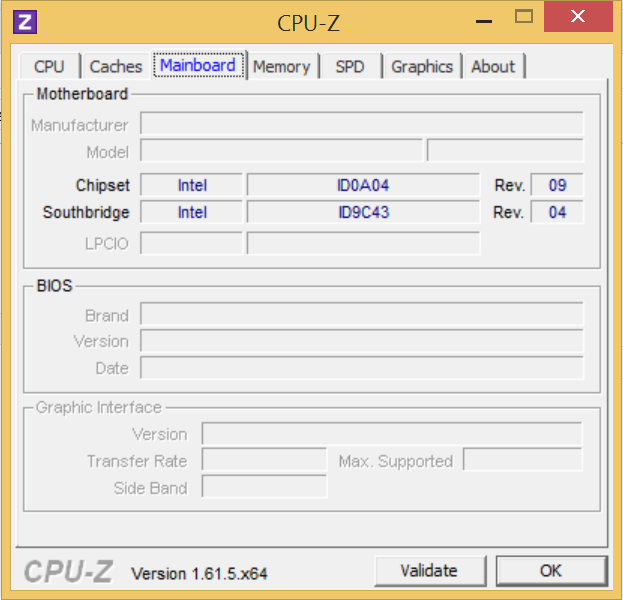This screenshot has width=623, height=600.
Task: Click the CPU-Z purple Z title icon
Action: (x=25, y=21)
